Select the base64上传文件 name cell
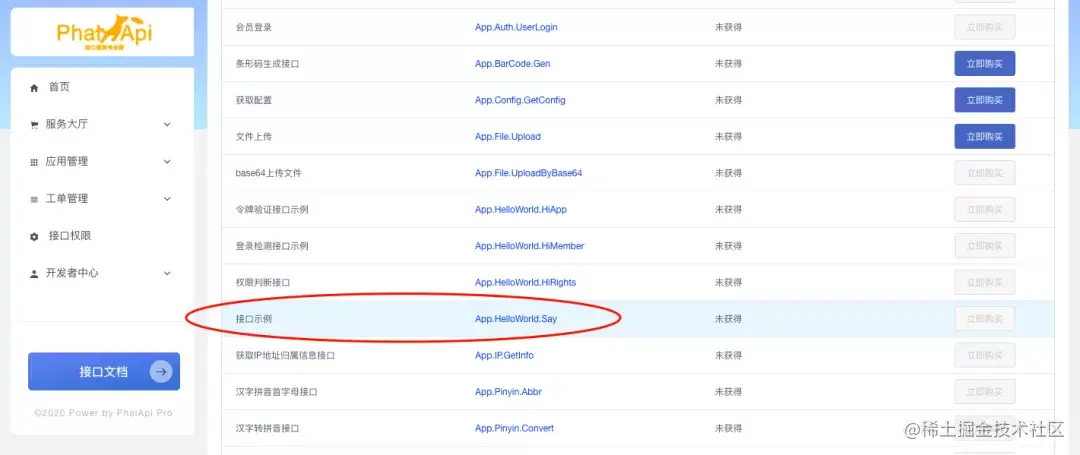1080x455 pixels. (269, 173)
